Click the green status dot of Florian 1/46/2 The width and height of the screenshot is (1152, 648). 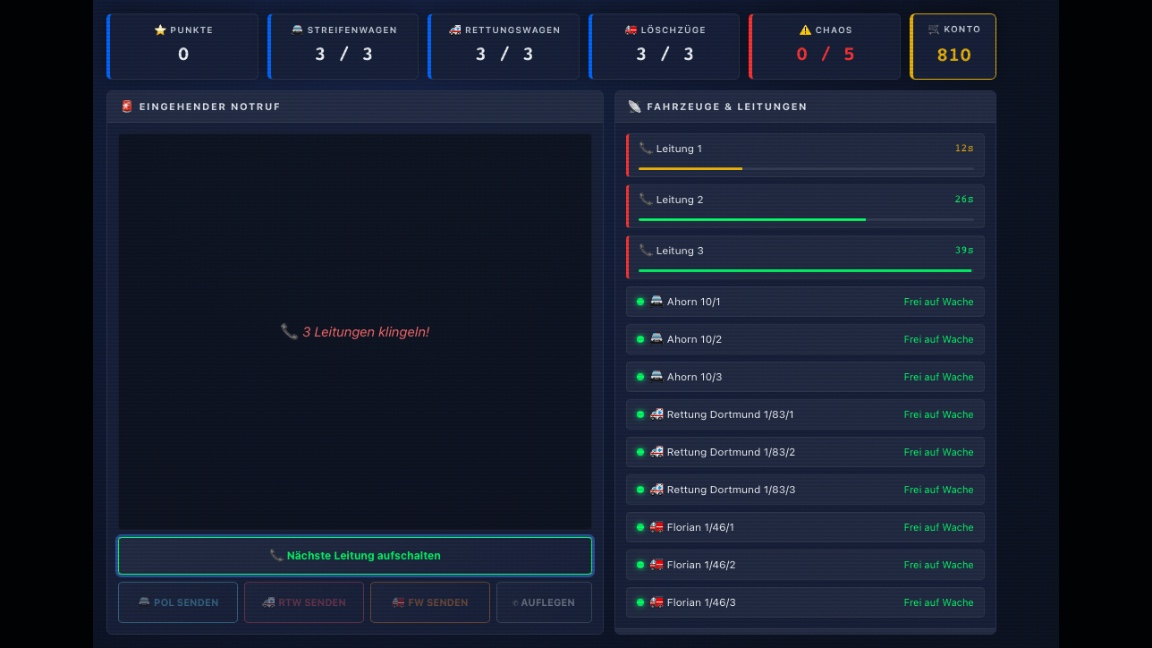(x=640, y=565)
